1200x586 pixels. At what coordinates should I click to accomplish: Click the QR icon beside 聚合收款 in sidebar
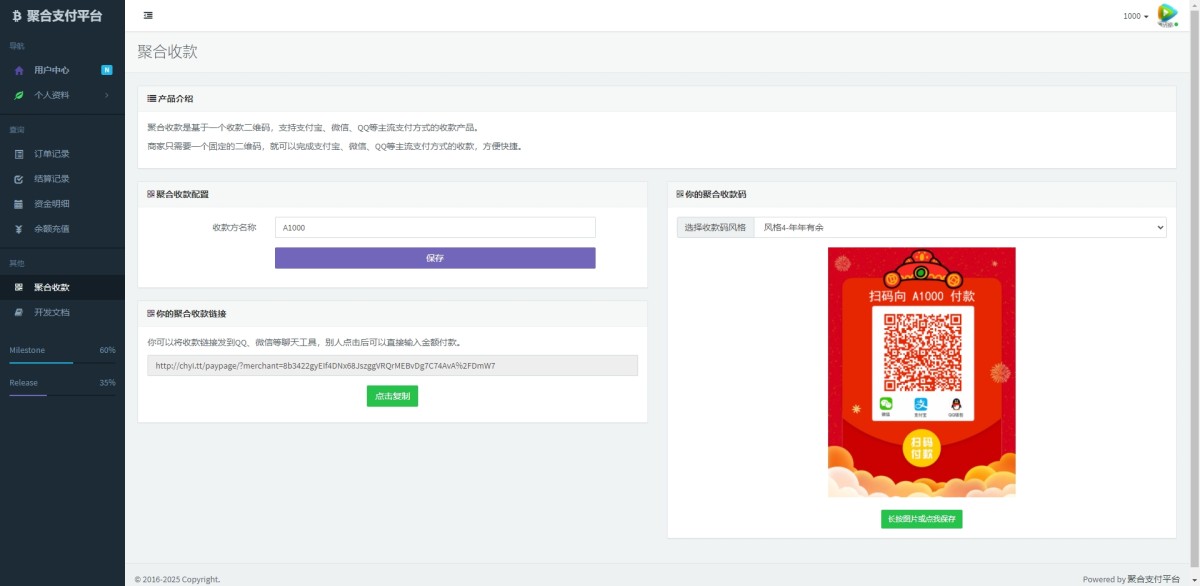click(19, 287)
